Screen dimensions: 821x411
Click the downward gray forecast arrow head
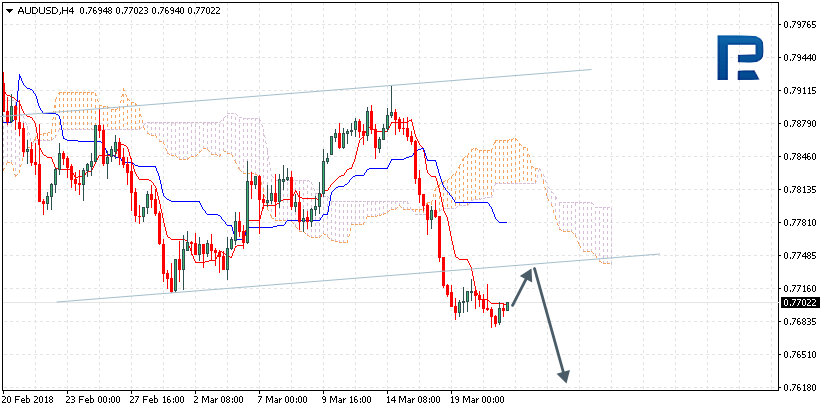coord(565,377)
